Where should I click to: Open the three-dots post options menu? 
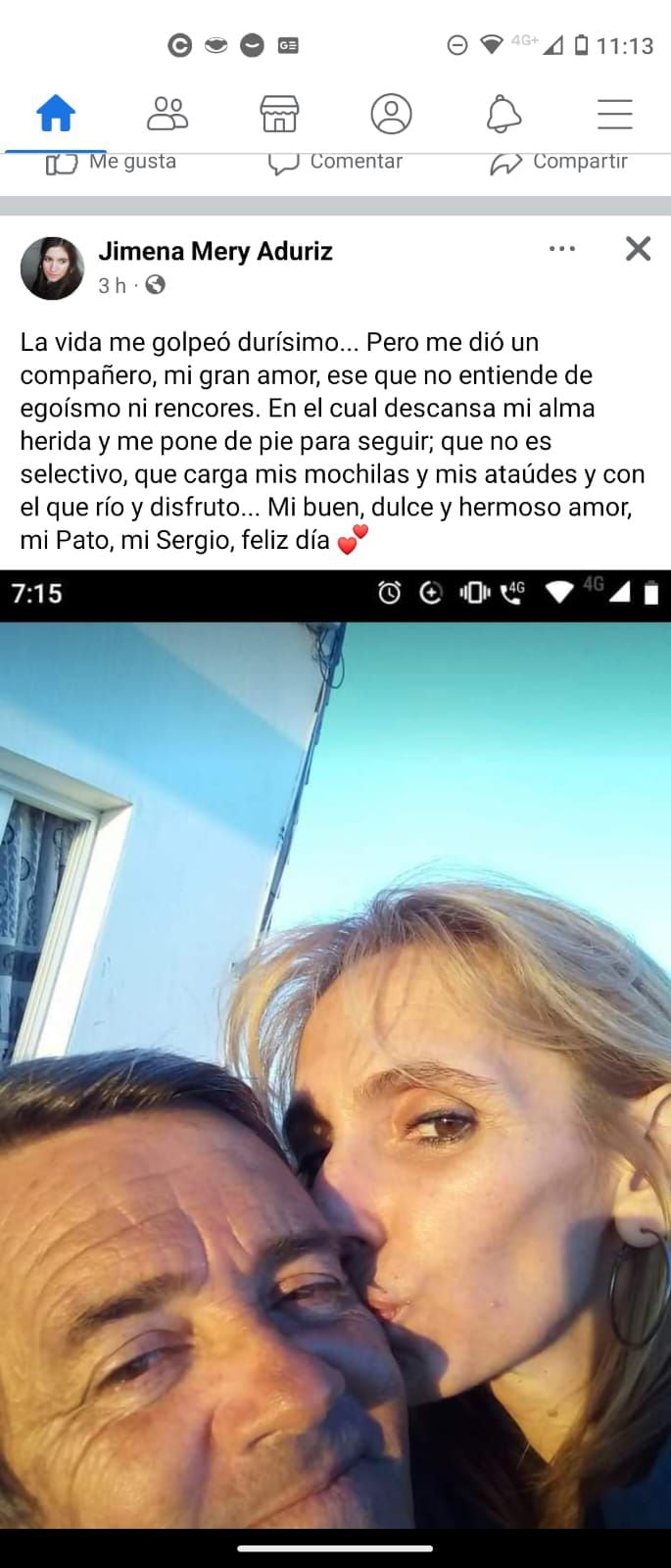(x=562, y=249)
